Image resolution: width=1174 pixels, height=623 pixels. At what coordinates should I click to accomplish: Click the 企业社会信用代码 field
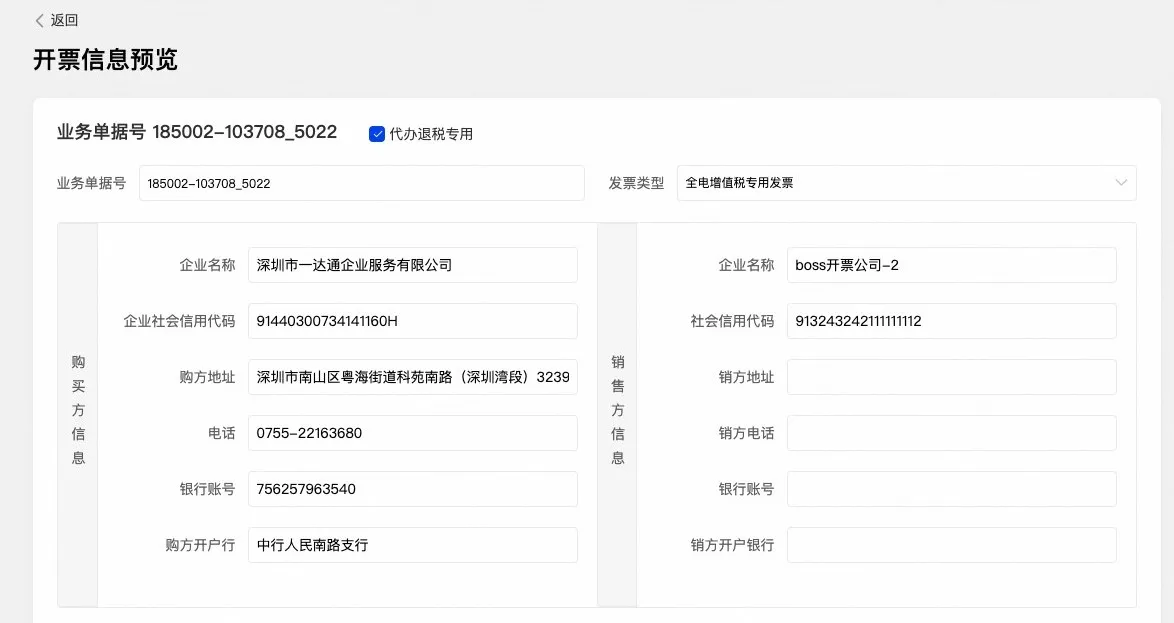coord(412,321)
